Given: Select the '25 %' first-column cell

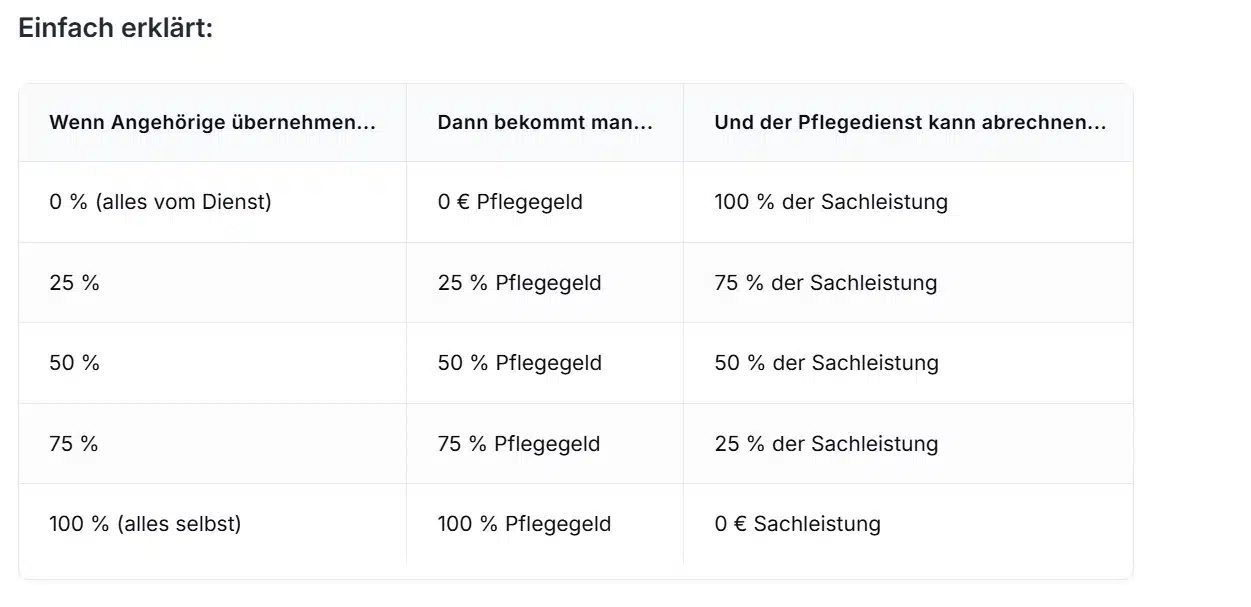Looking at the screenshot, I should (75, 283).
